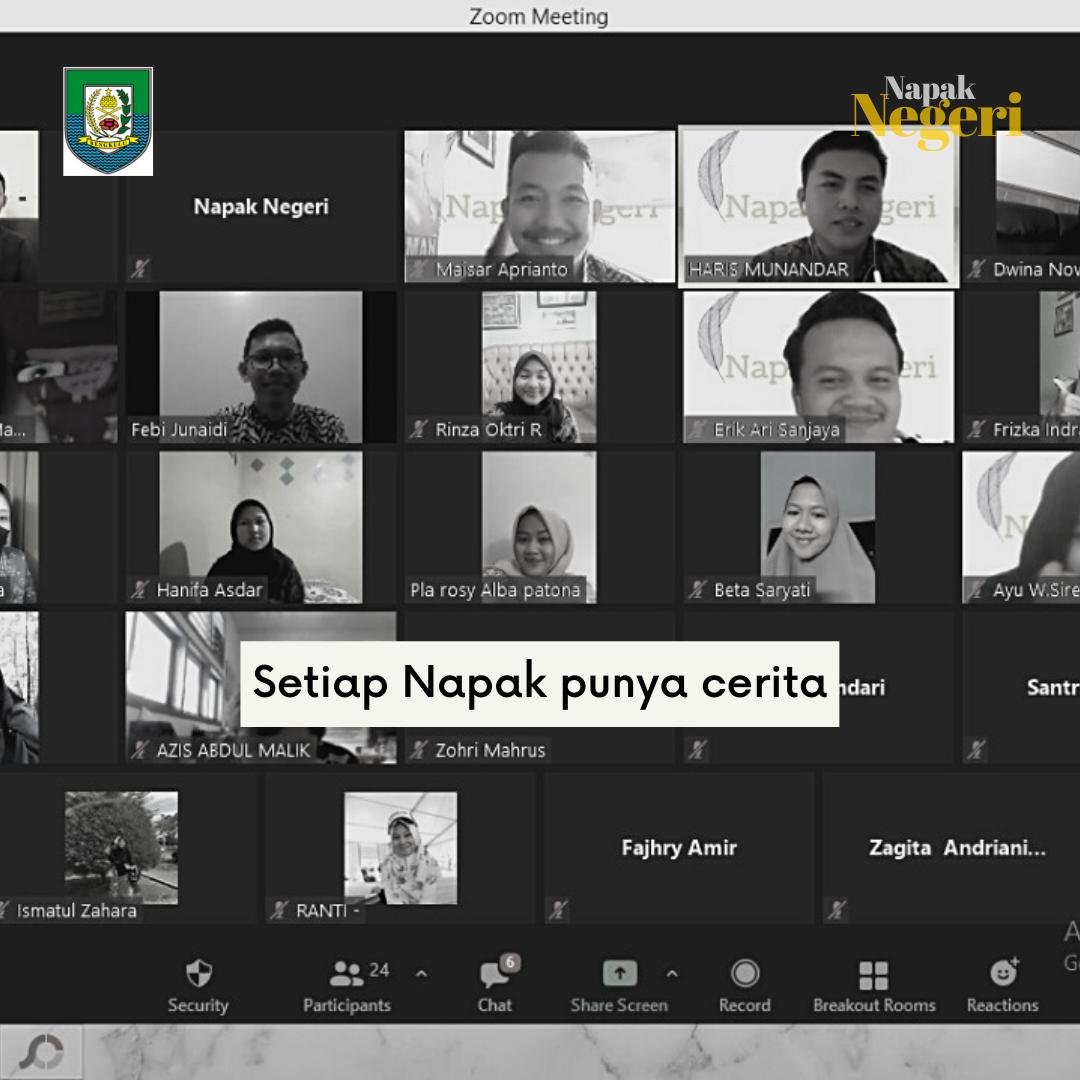Click muted mic icon beside Zohri Mahrus
The width and height of the screenshot is (1080, 1080).
[419, 749]
